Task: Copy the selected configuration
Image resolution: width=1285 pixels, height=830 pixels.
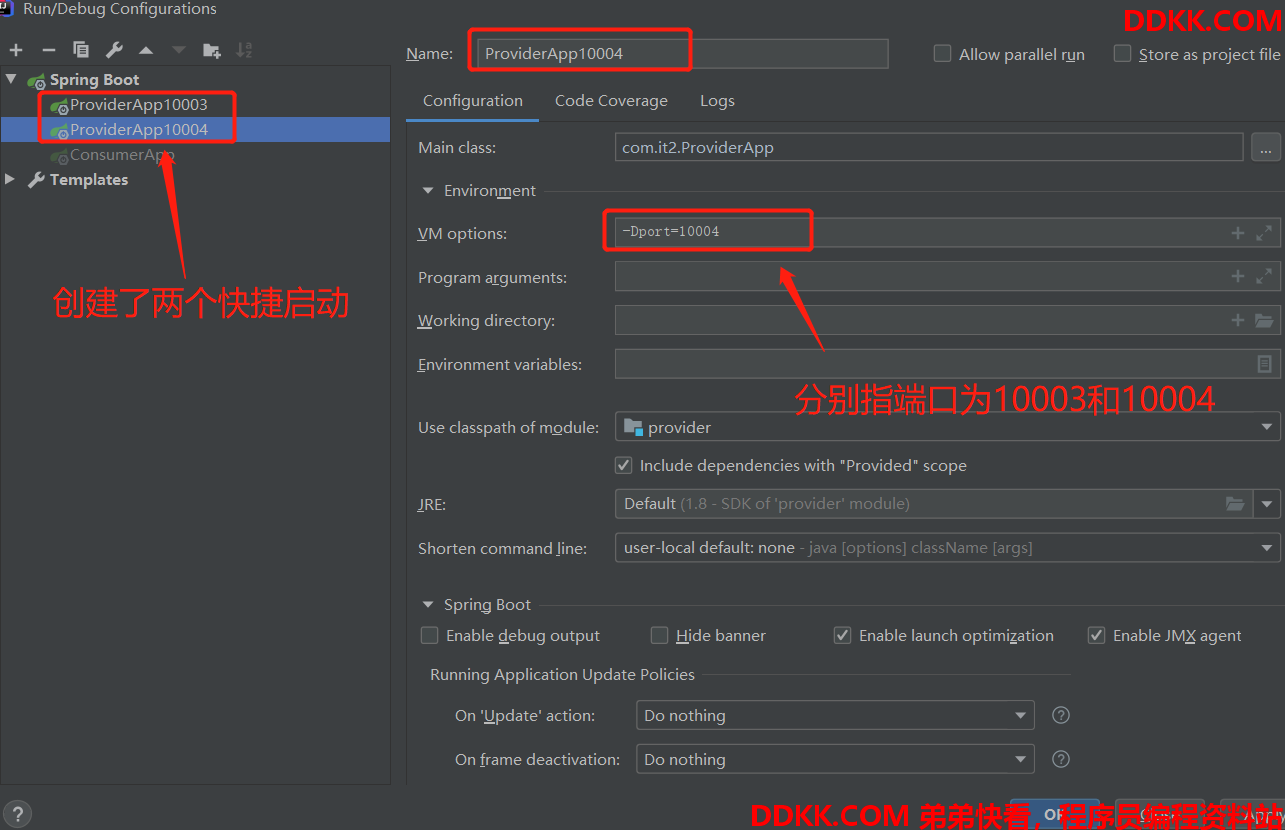Action: (x=81, y=50)
